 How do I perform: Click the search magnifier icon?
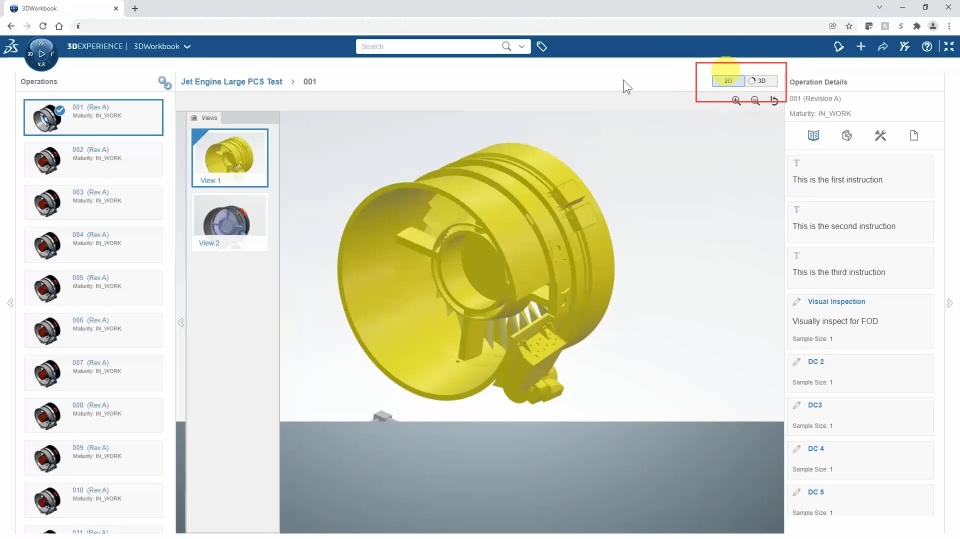pos(506,47)
